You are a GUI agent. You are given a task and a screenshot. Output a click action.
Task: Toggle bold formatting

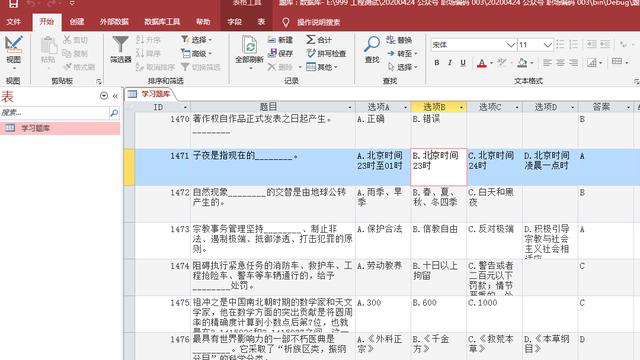click(437, 63)
